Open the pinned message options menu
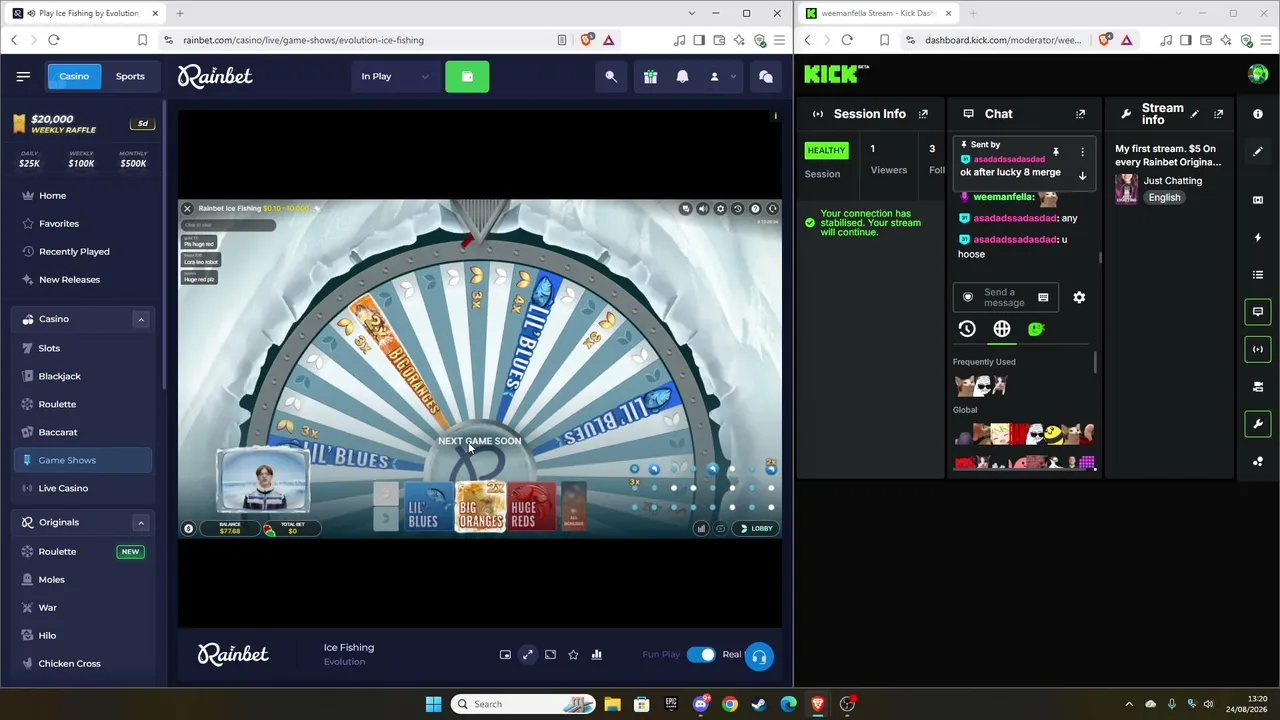Screen dimensions: 1280x720 tap(1082, 152)
